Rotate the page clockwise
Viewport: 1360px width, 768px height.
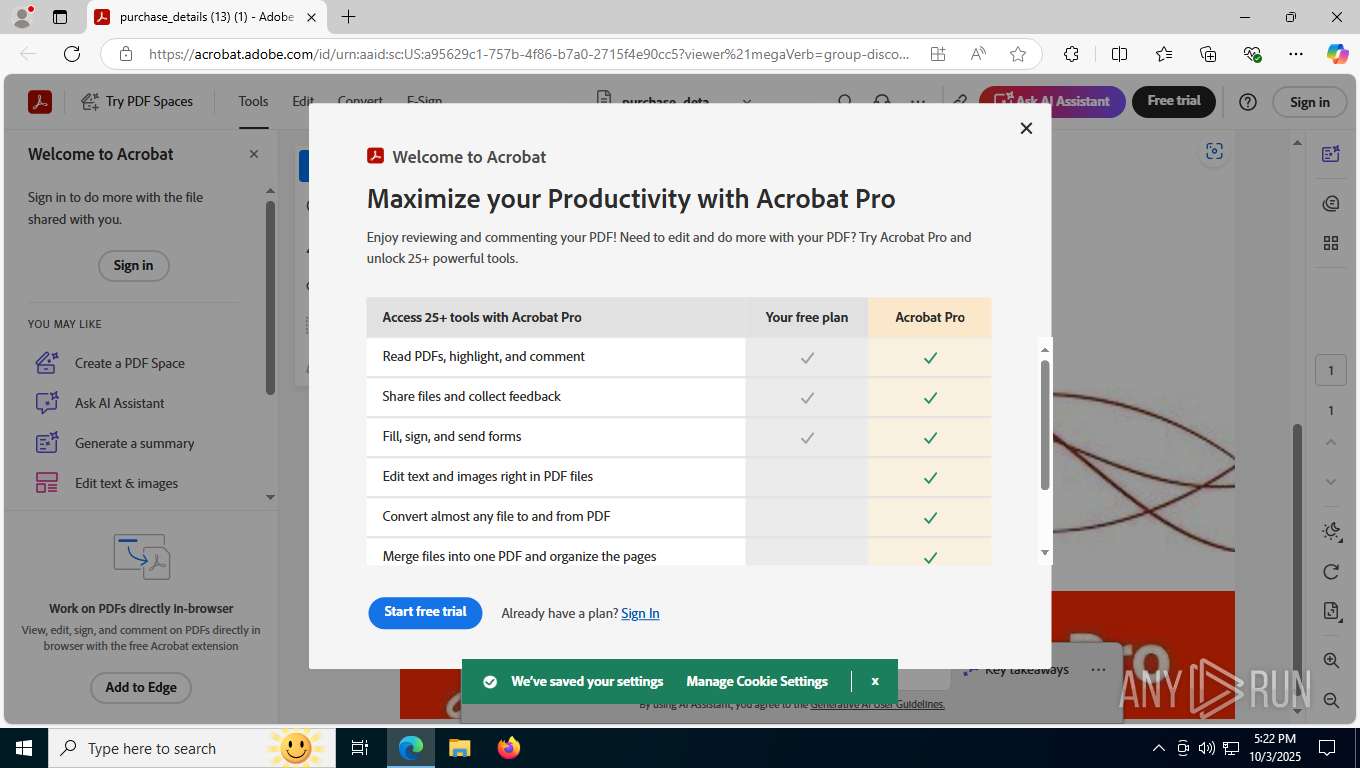coord(1330,572)
